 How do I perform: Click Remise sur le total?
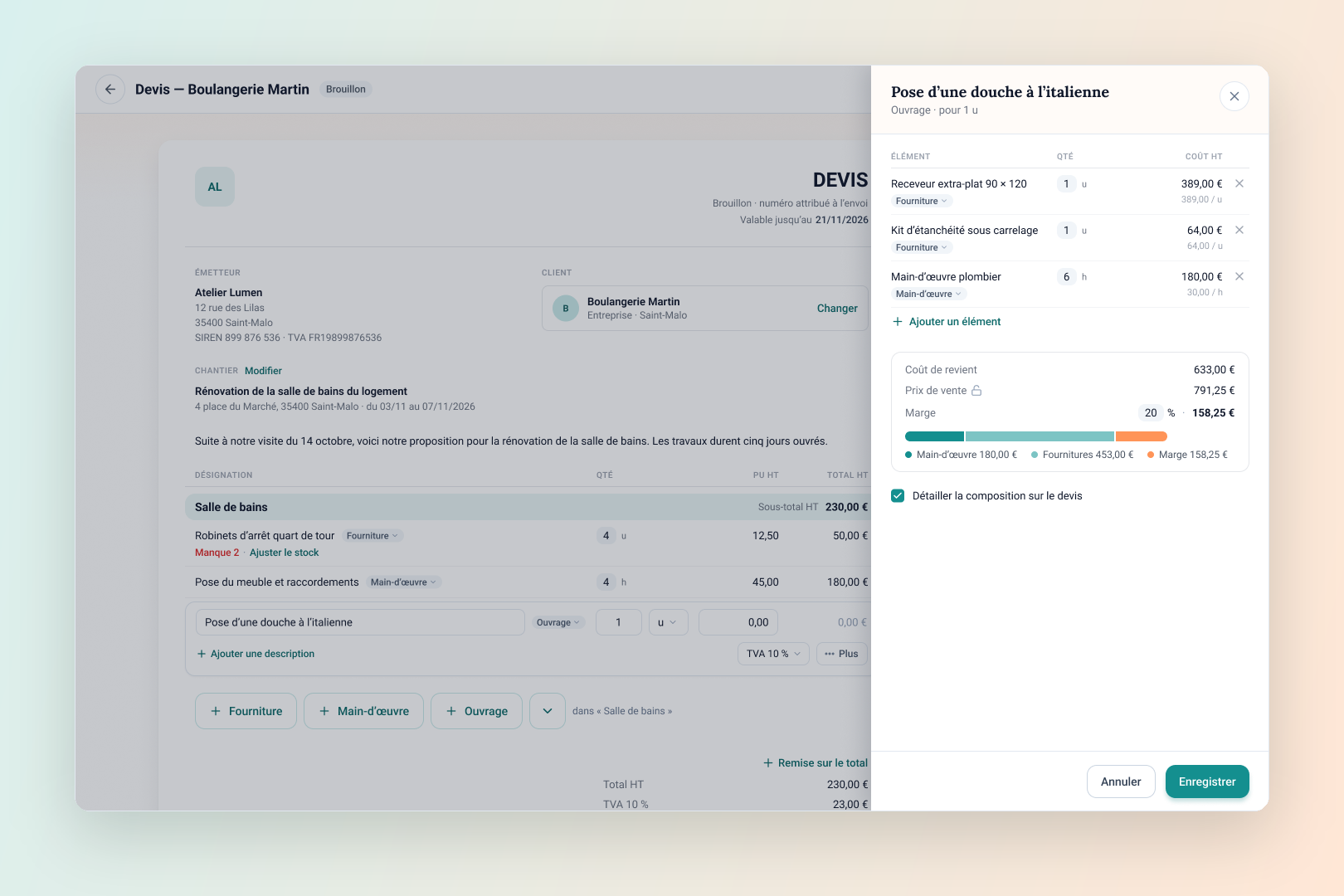coord(815,763)
